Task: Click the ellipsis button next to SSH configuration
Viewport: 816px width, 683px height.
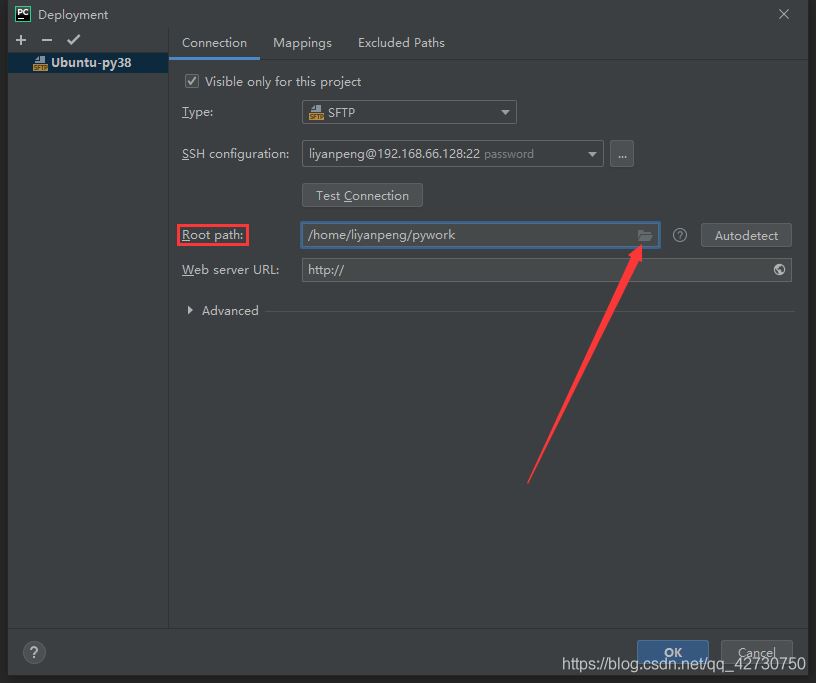Action: click(622, 154)
